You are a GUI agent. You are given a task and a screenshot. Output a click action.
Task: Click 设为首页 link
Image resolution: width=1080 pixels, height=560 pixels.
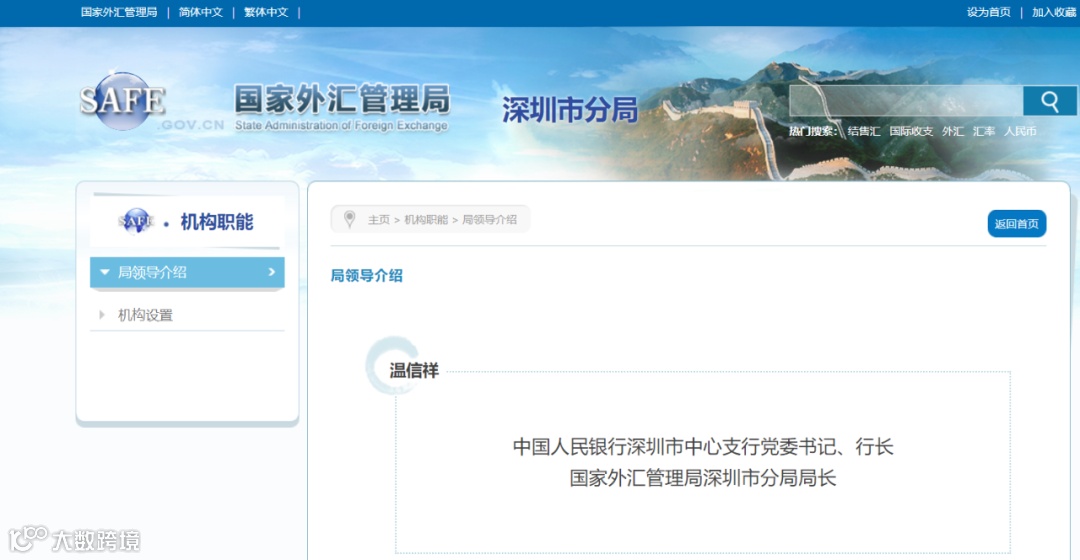tap(988, 12)
